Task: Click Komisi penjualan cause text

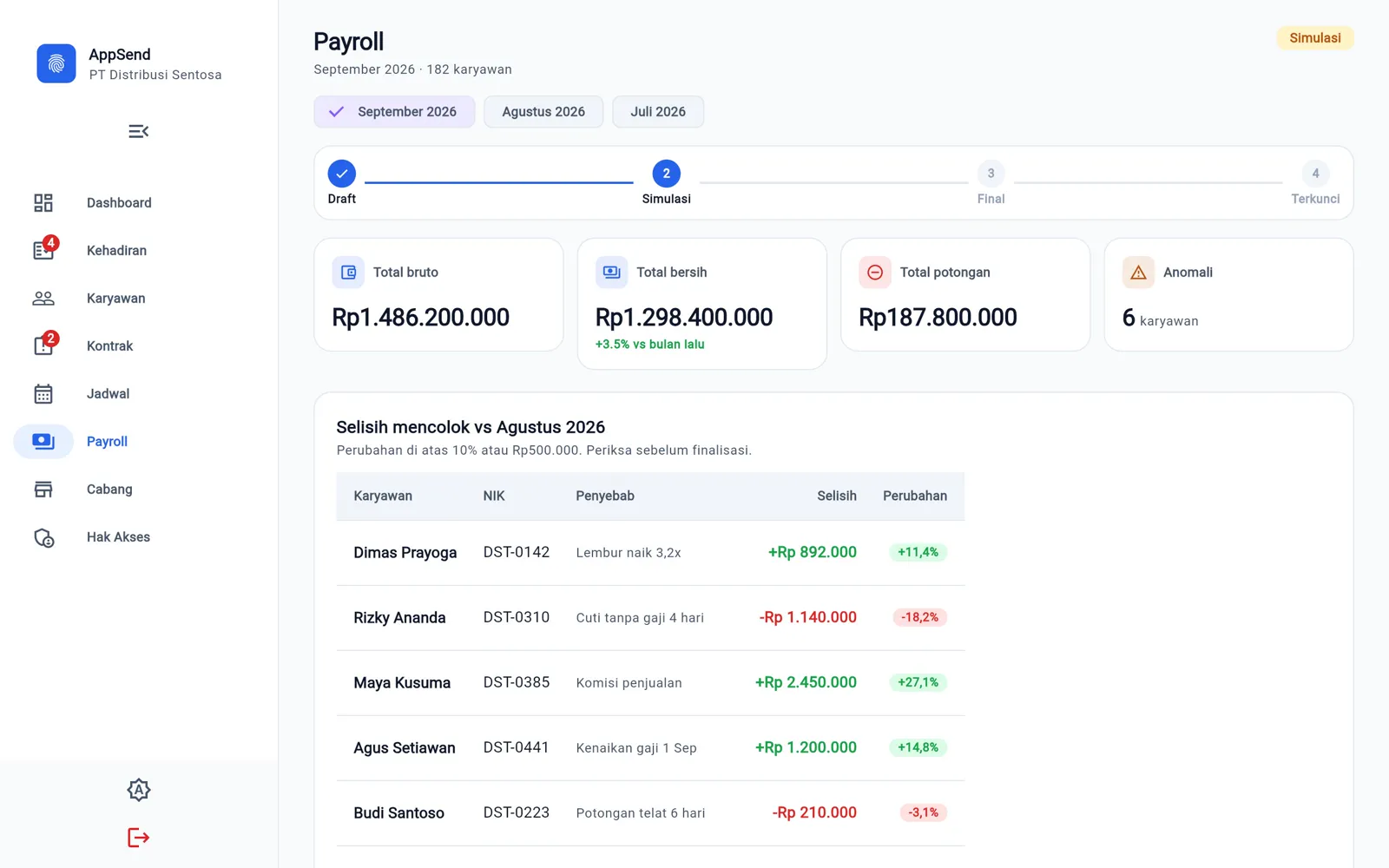Action: tap(629, 683)
